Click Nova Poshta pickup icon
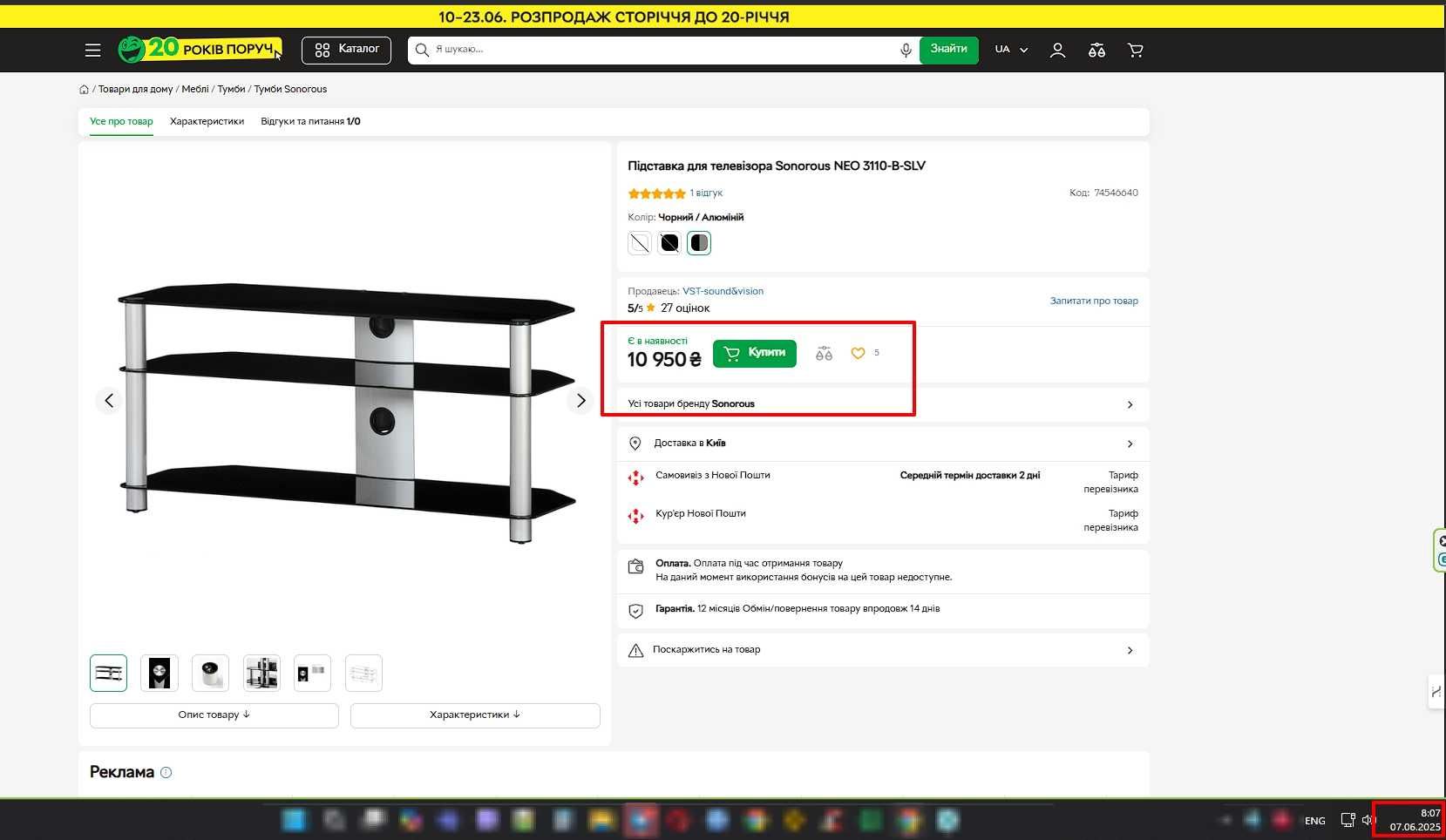 [x=636, y=478]
